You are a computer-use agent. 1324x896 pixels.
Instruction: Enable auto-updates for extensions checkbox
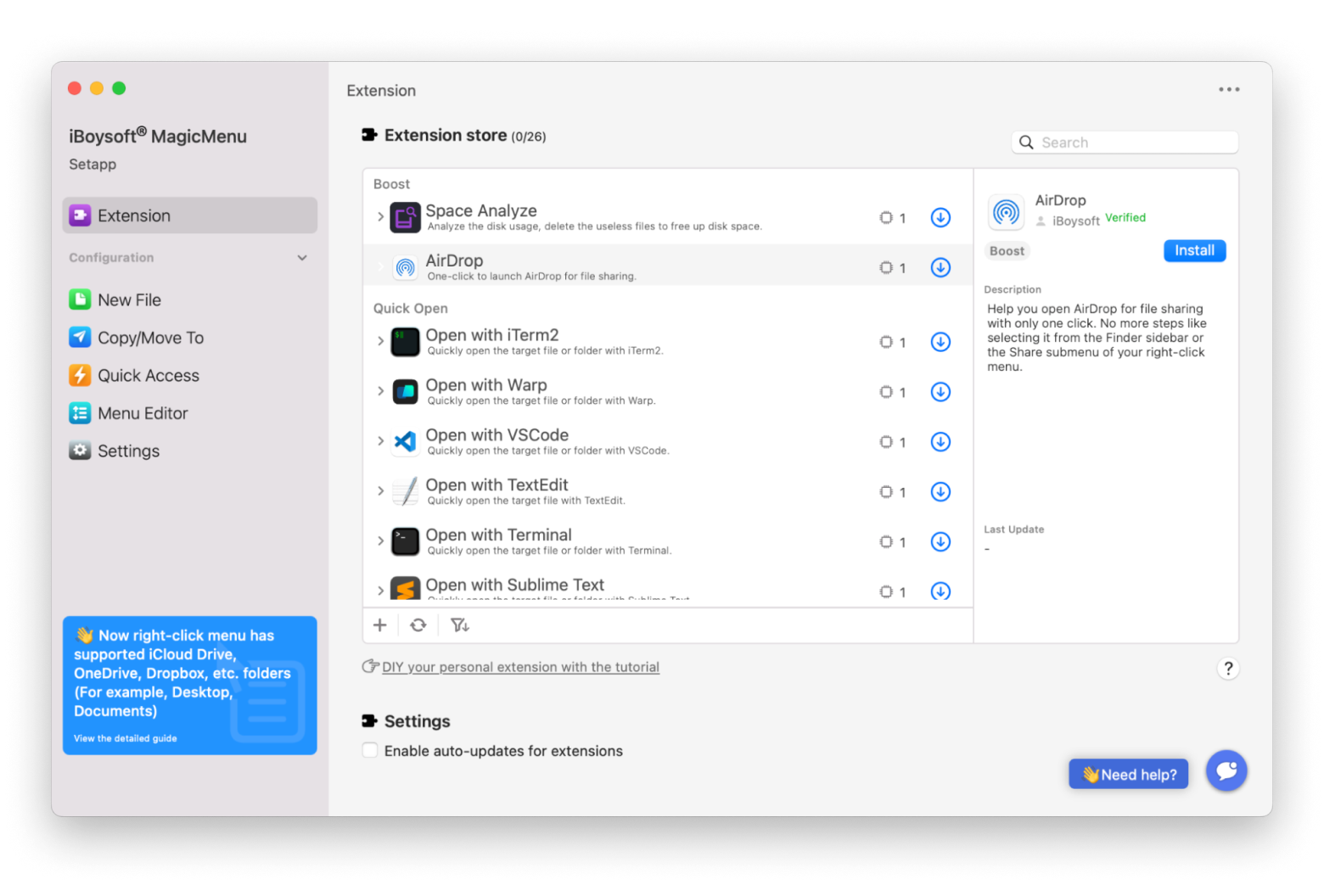pos(370,750)
